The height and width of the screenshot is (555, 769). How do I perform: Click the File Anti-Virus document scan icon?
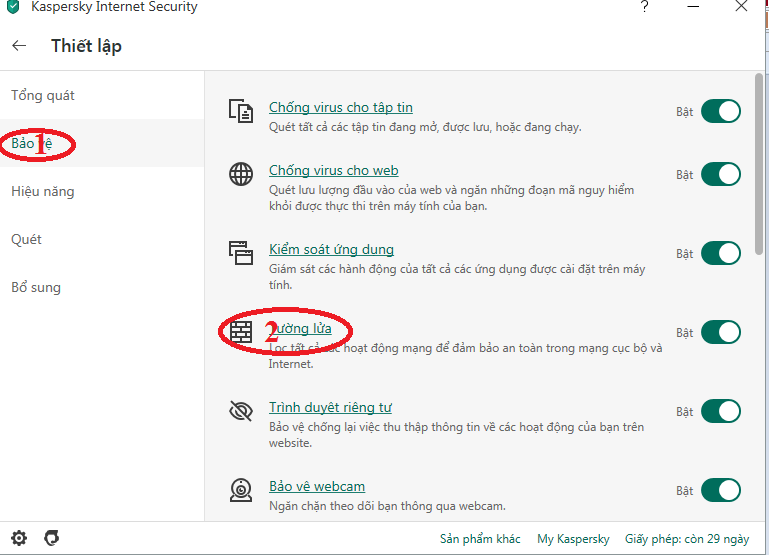click(x=241, y=110)
